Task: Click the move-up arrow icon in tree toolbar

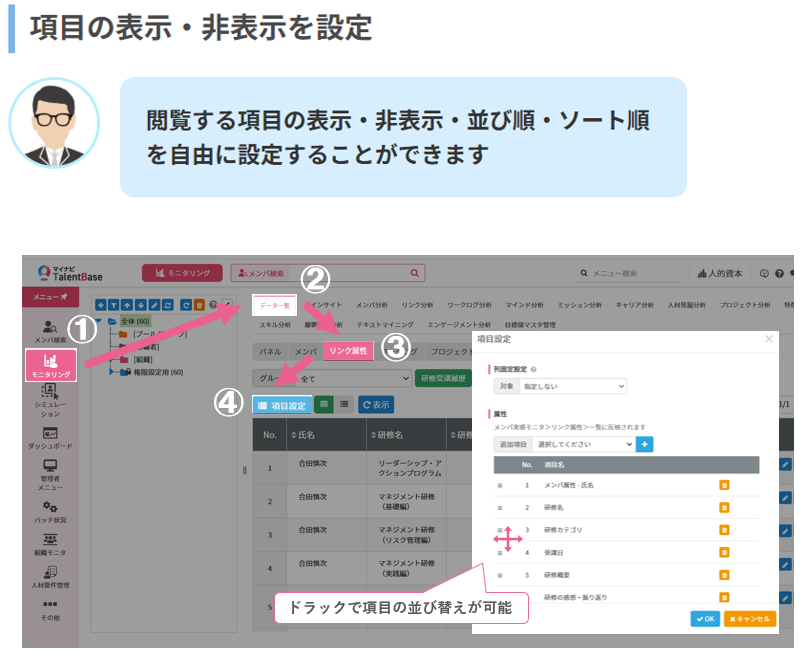Action: click(127, 305)
